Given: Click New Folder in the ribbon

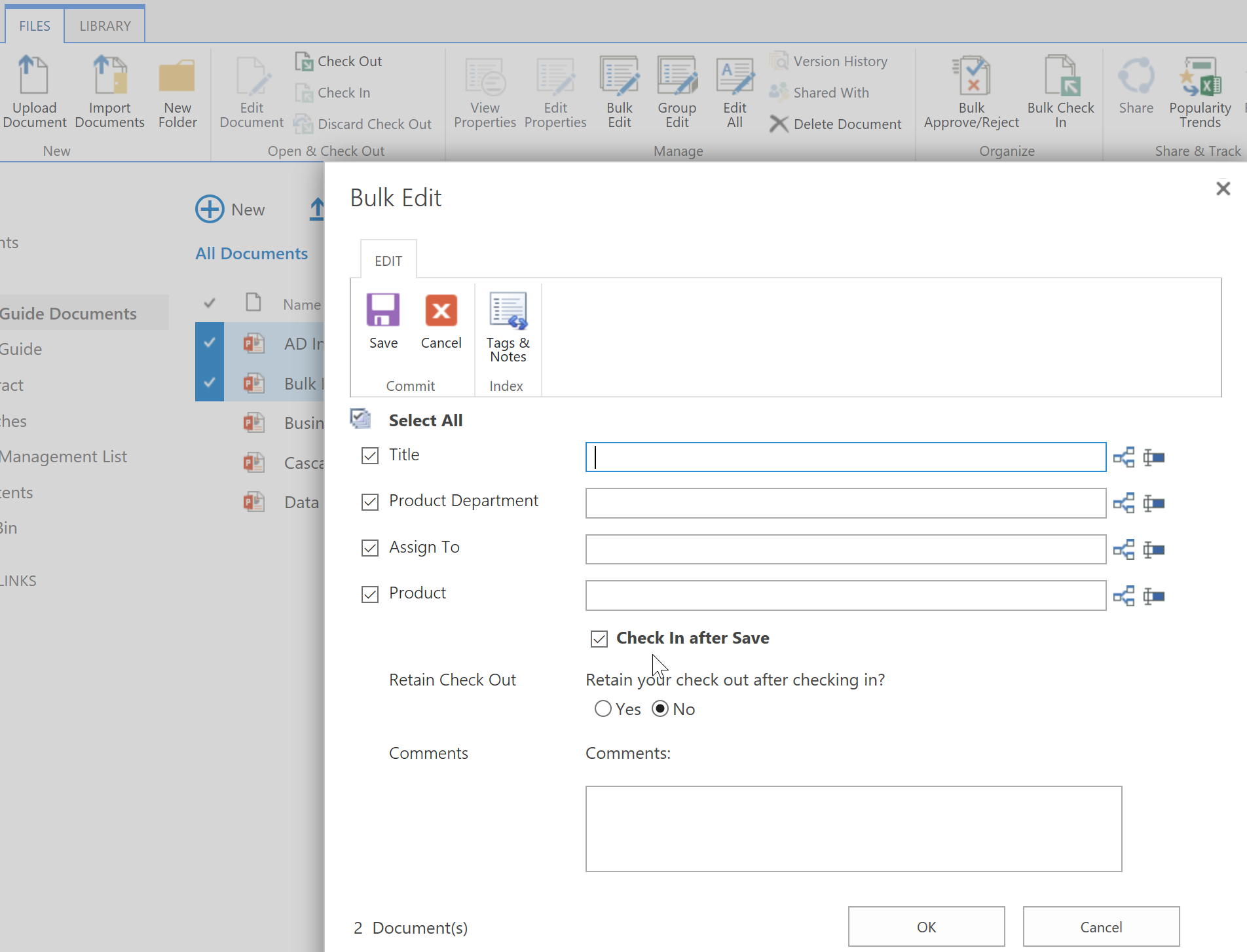Looking at the screenshot, I should coord(177,92).
